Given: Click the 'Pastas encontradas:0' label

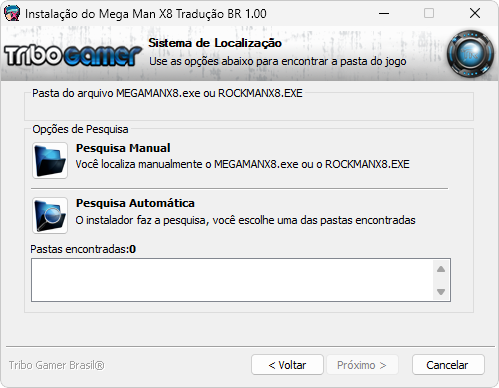Looking at the screenshot, I should point(83,249).
